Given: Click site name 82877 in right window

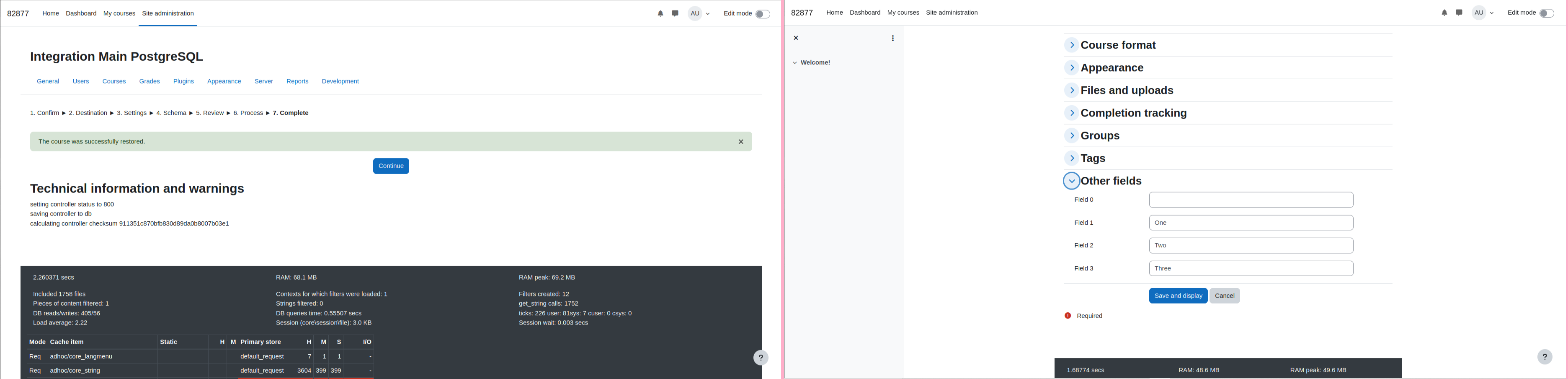Looking at the screenshot, I should (802, 13).
